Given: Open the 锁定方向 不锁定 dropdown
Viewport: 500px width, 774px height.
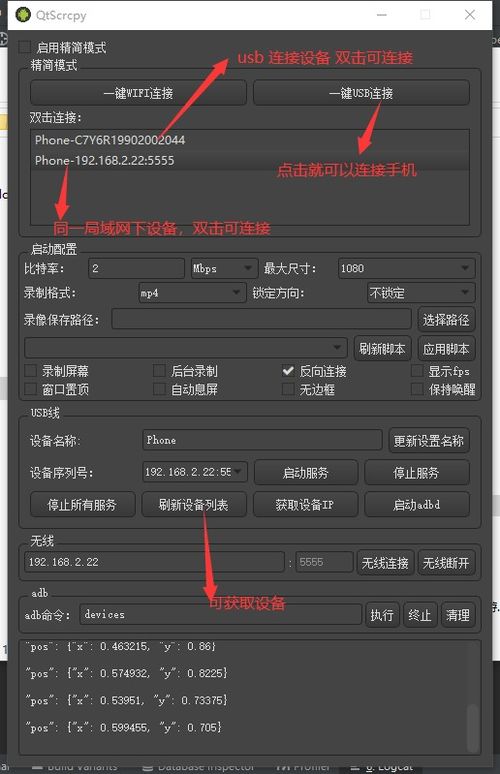Looking at the screenshot, I should pos(421,293).
